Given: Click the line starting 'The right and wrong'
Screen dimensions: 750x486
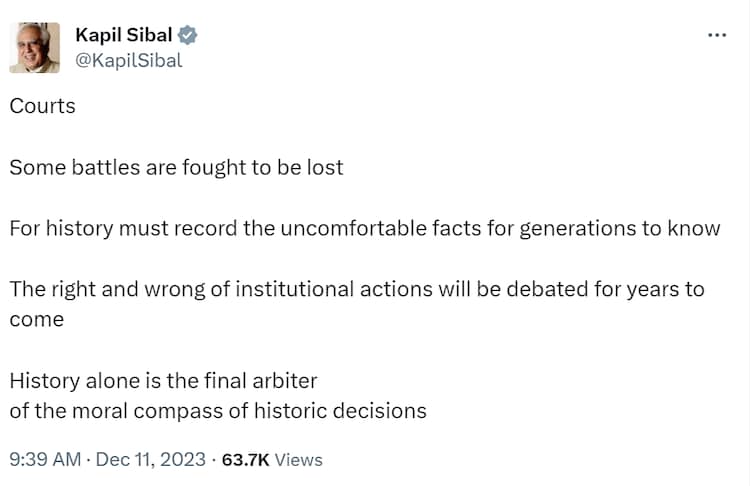Looking at the screenshot, I should [357, 289].
